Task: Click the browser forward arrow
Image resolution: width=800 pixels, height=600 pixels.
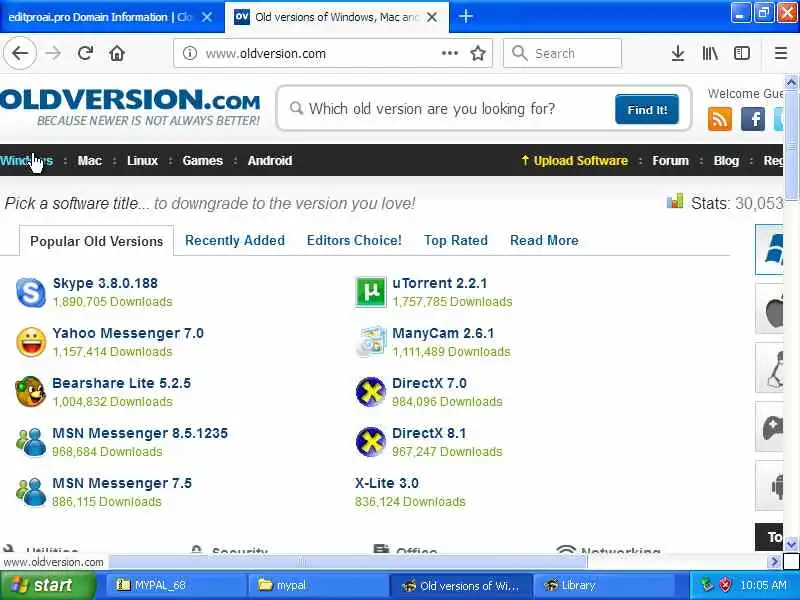Action: tap(53, 53)
